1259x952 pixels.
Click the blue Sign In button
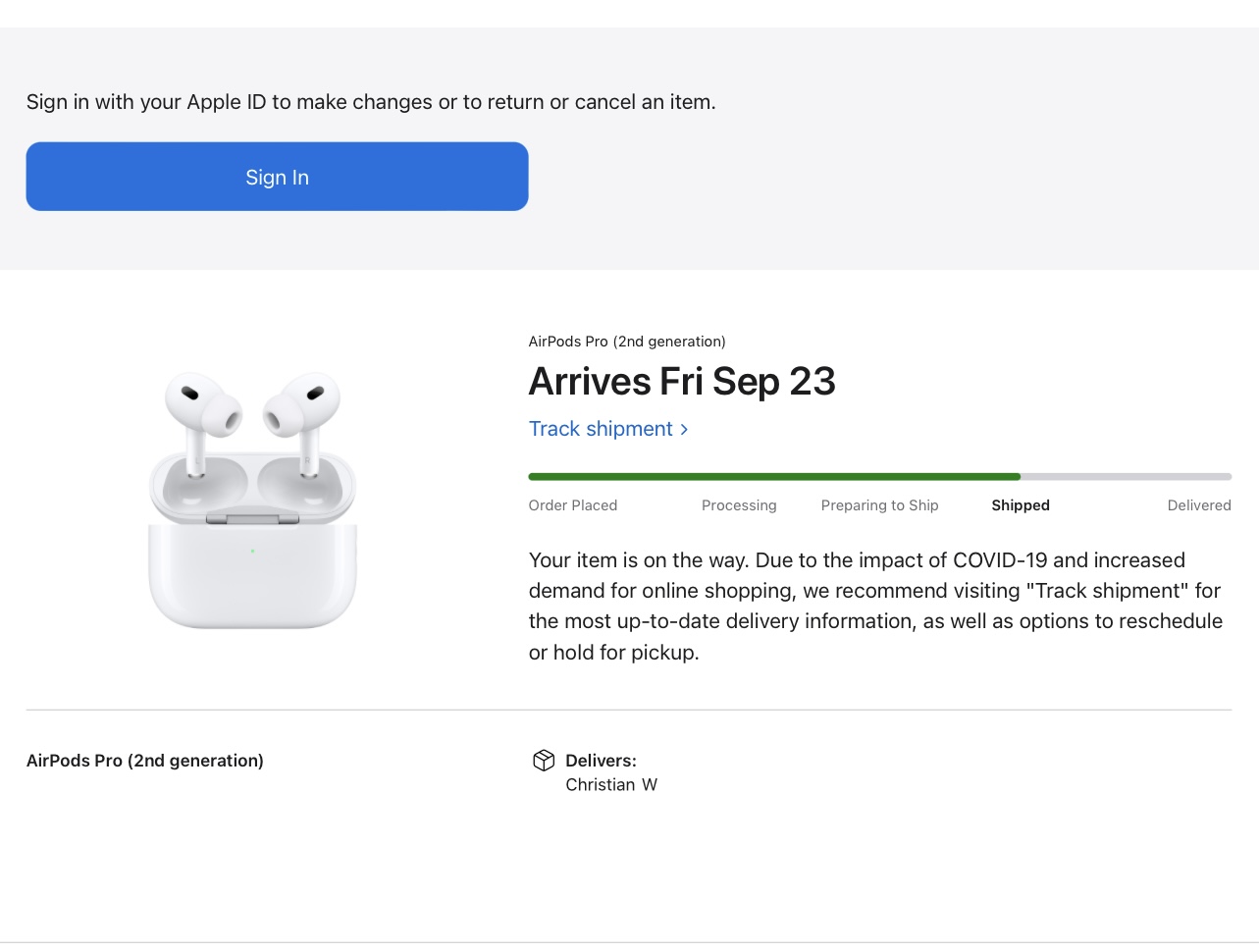pyautogui.click(x=277, y=177)
